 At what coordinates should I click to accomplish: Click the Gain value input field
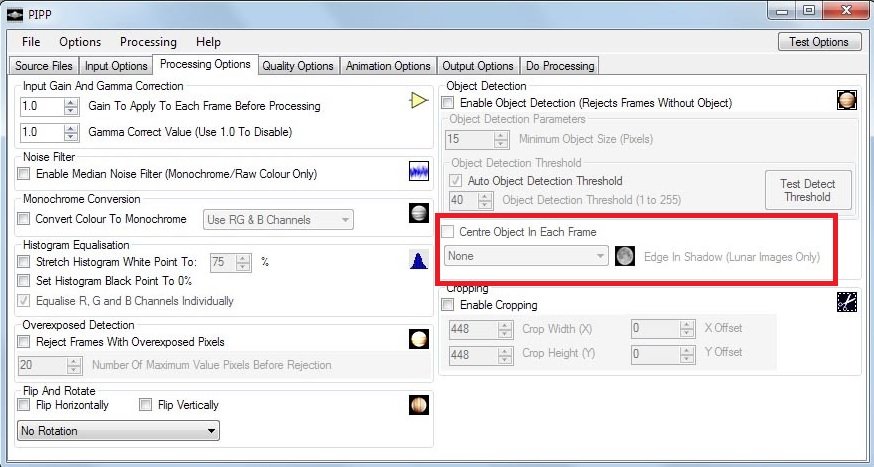point(42,106)
